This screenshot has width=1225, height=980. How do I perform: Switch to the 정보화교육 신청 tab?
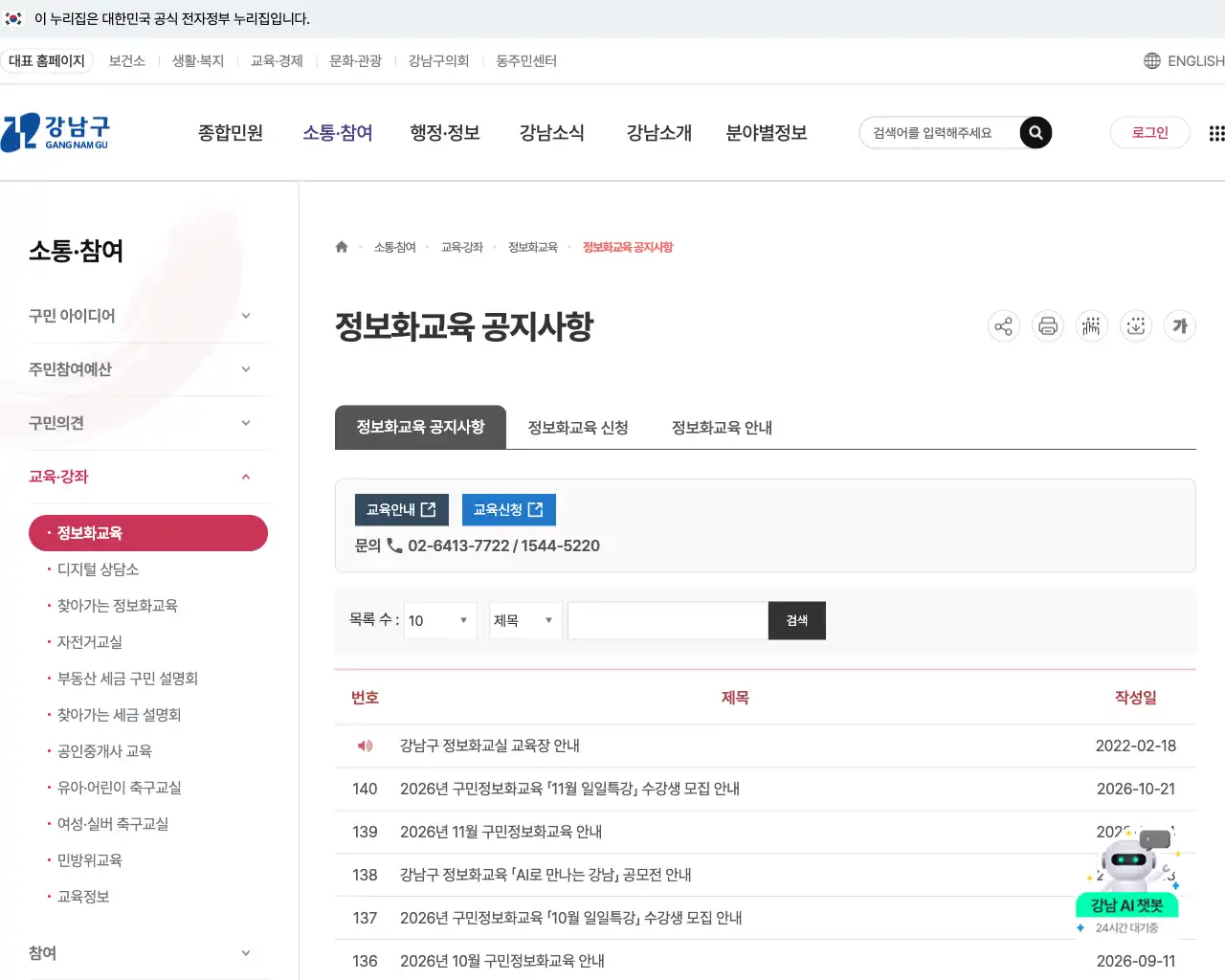tap(578, 428)
